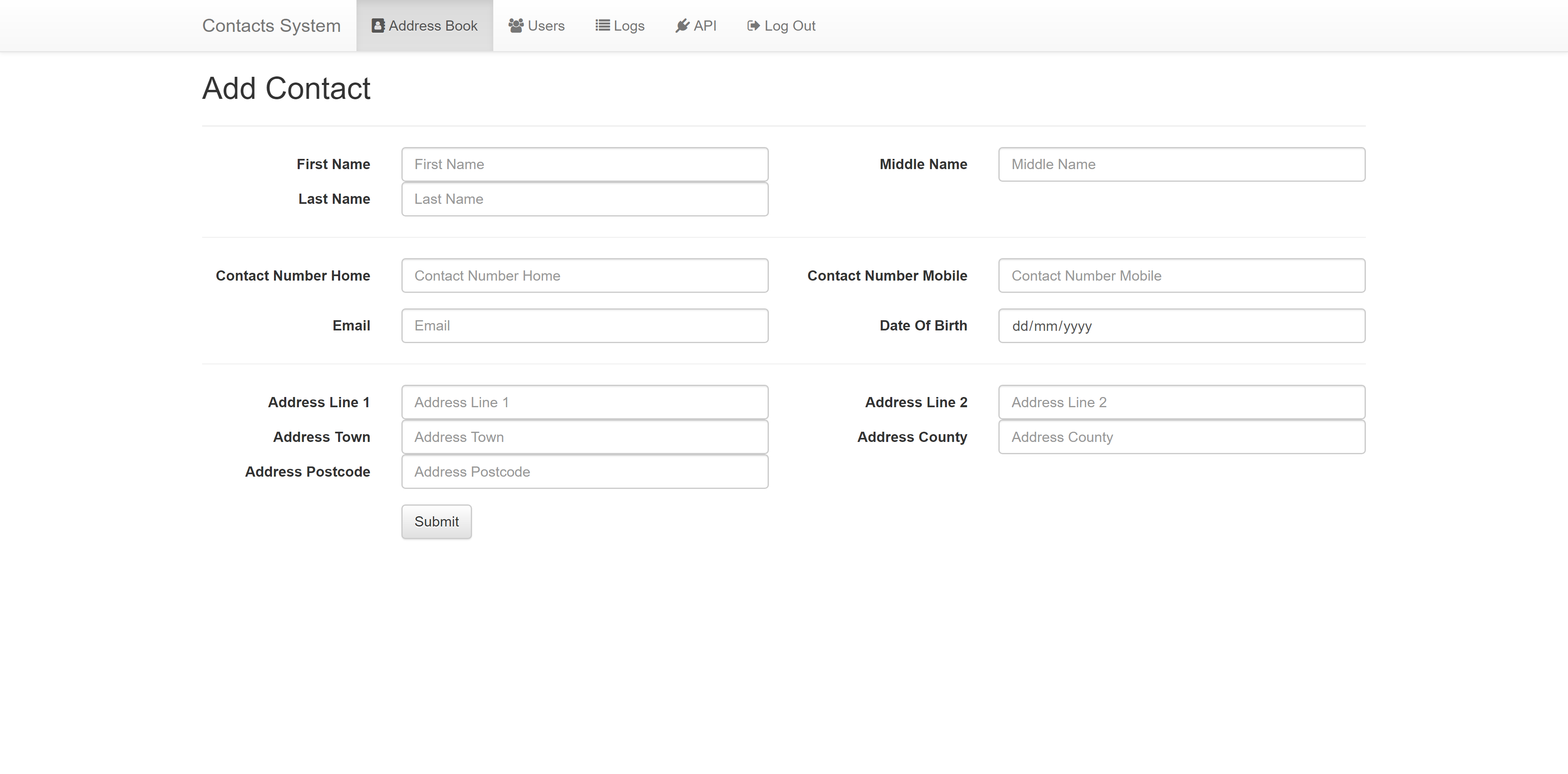The width and height of the screenshot is (1568, 774).
Task: Select the Address Postcode input field
Action: [x=585, y=472]
